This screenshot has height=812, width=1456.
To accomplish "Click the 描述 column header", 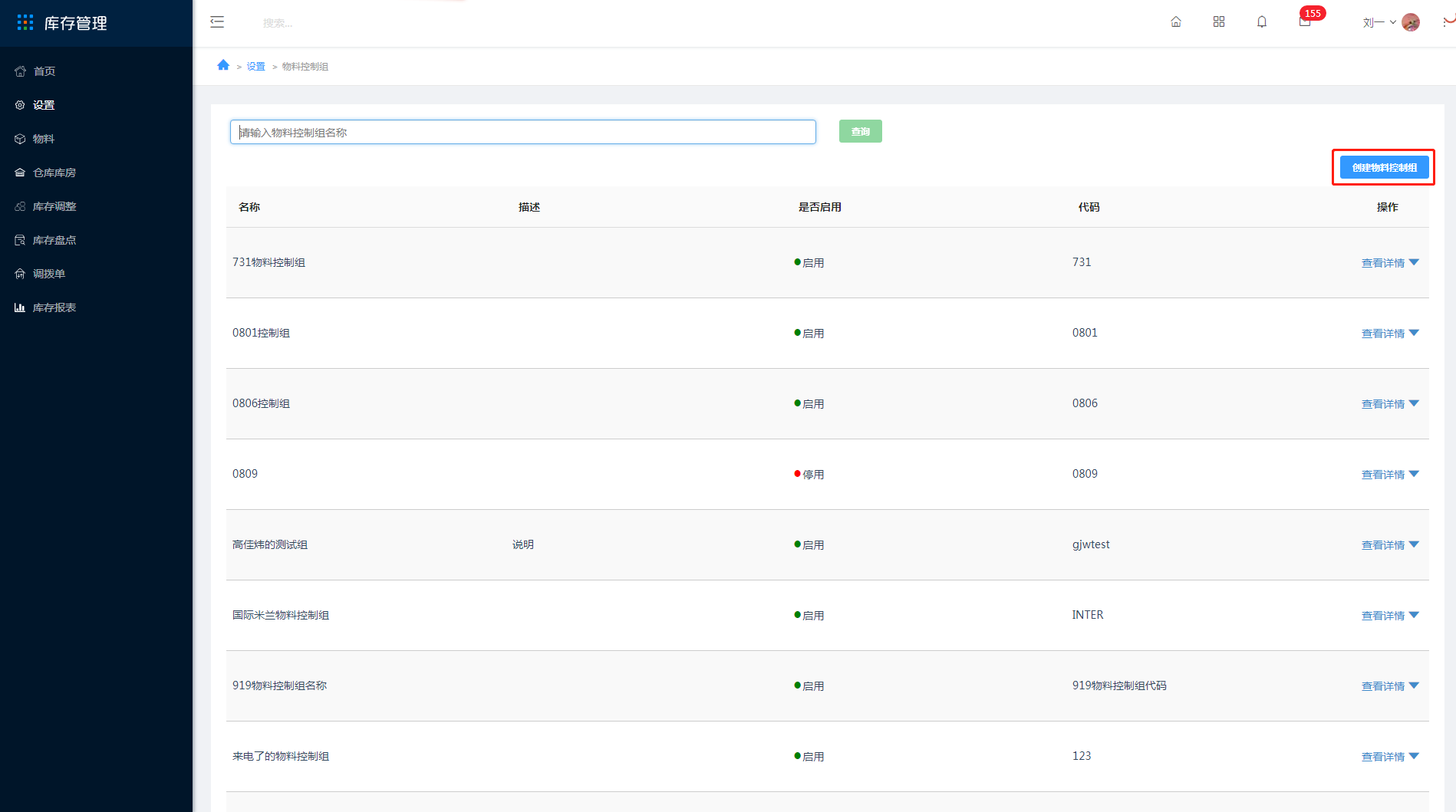I will click(x=529, y=207).
